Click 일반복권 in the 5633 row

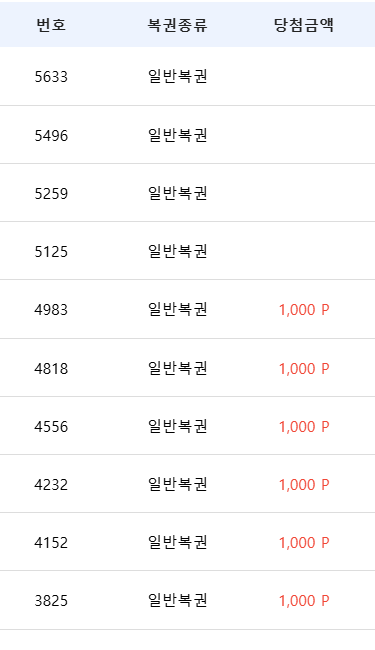(177, 77)
